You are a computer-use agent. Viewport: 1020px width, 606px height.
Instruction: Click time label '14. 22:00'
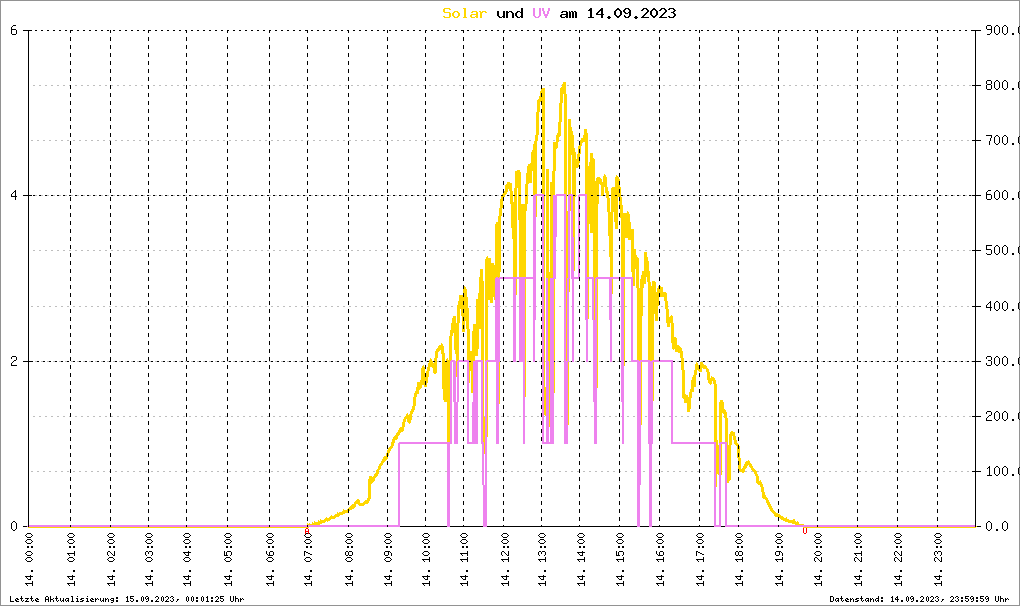coord(898,560)
